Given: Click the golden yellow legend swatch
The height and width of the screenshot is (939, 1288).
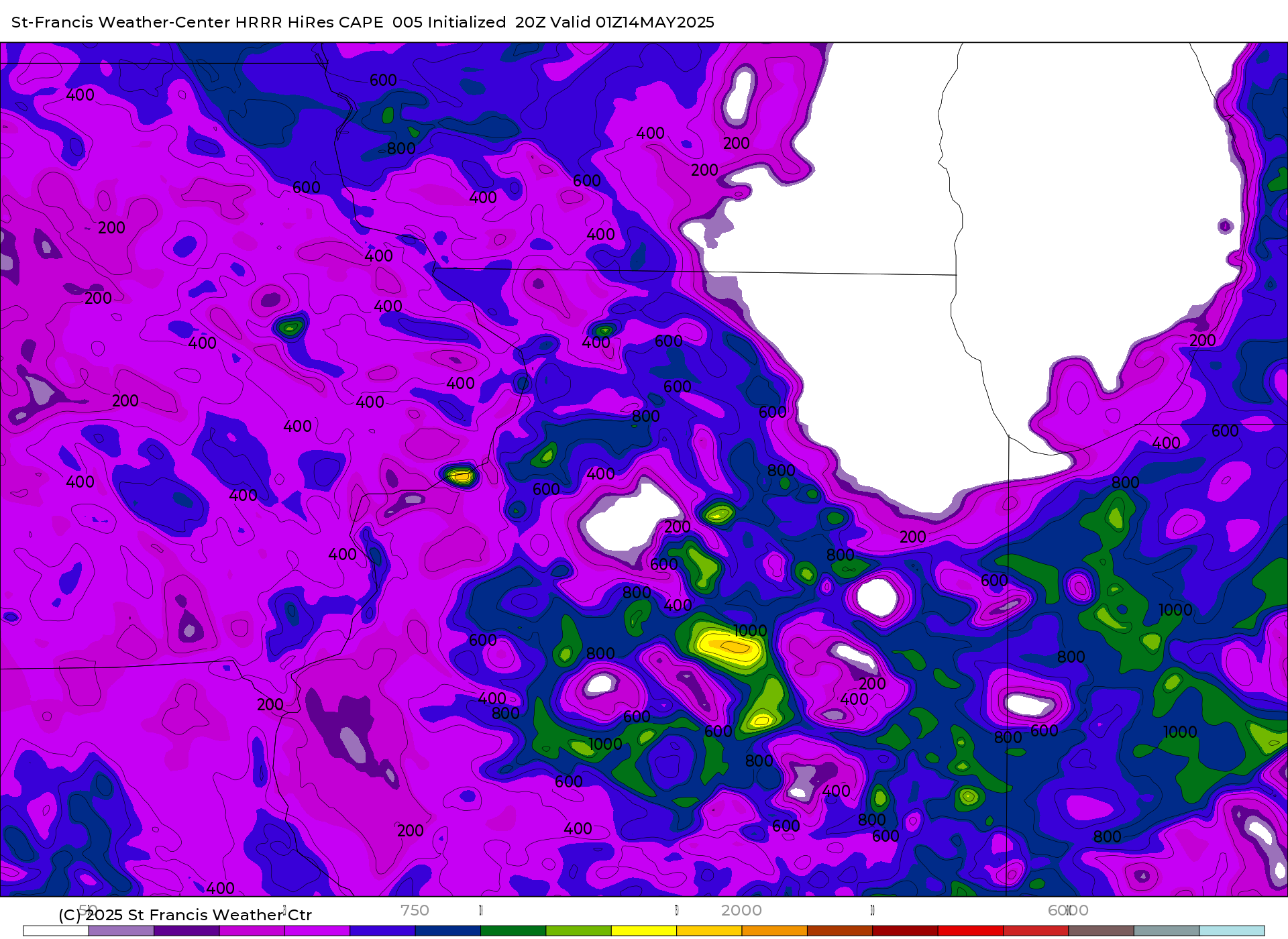Looking at the screenshot, I should [709, 931].
